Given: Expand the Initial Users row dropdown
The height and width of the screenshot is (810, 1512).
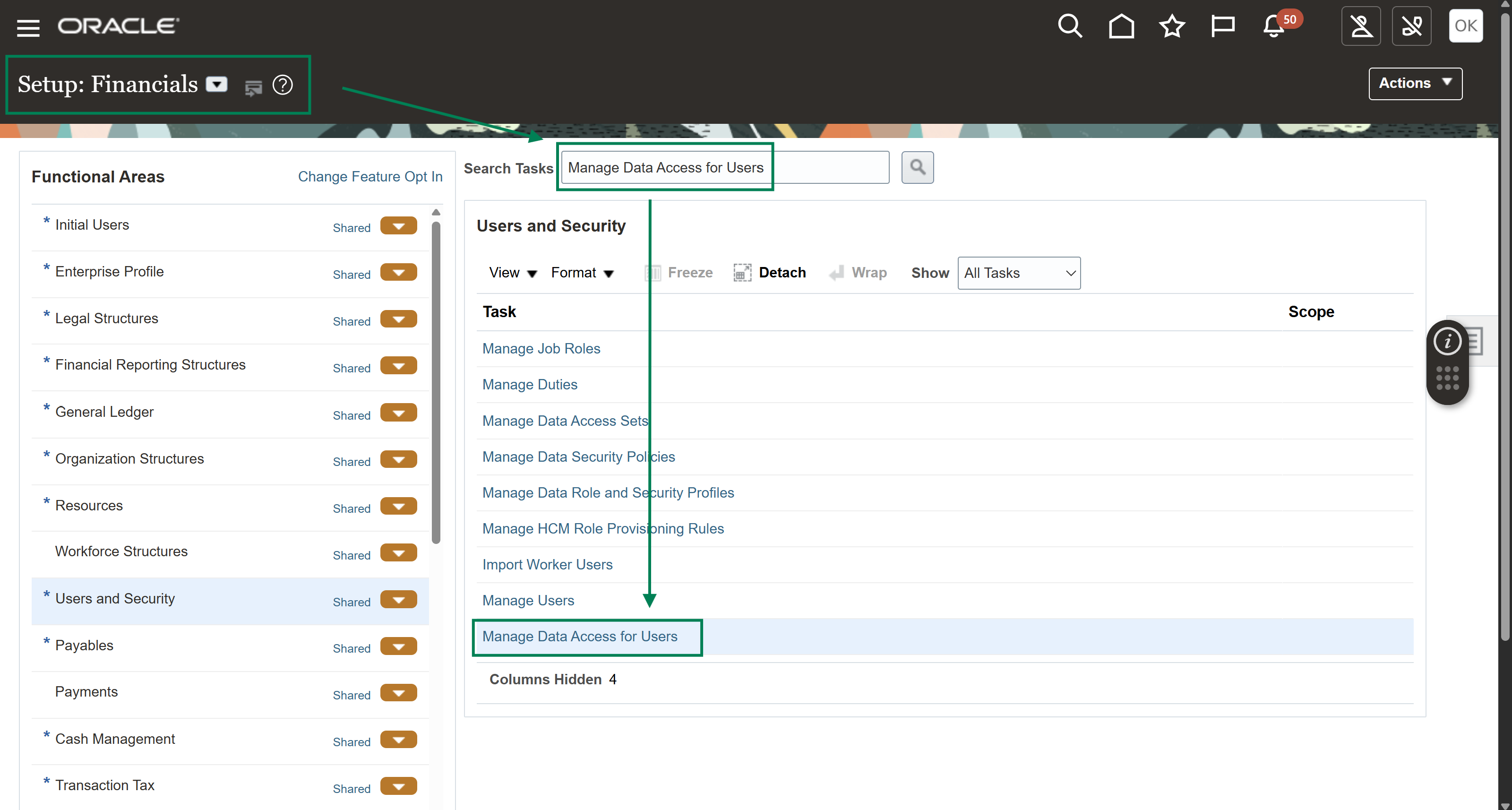Looking at the screenshot, I should click(398, 226).
